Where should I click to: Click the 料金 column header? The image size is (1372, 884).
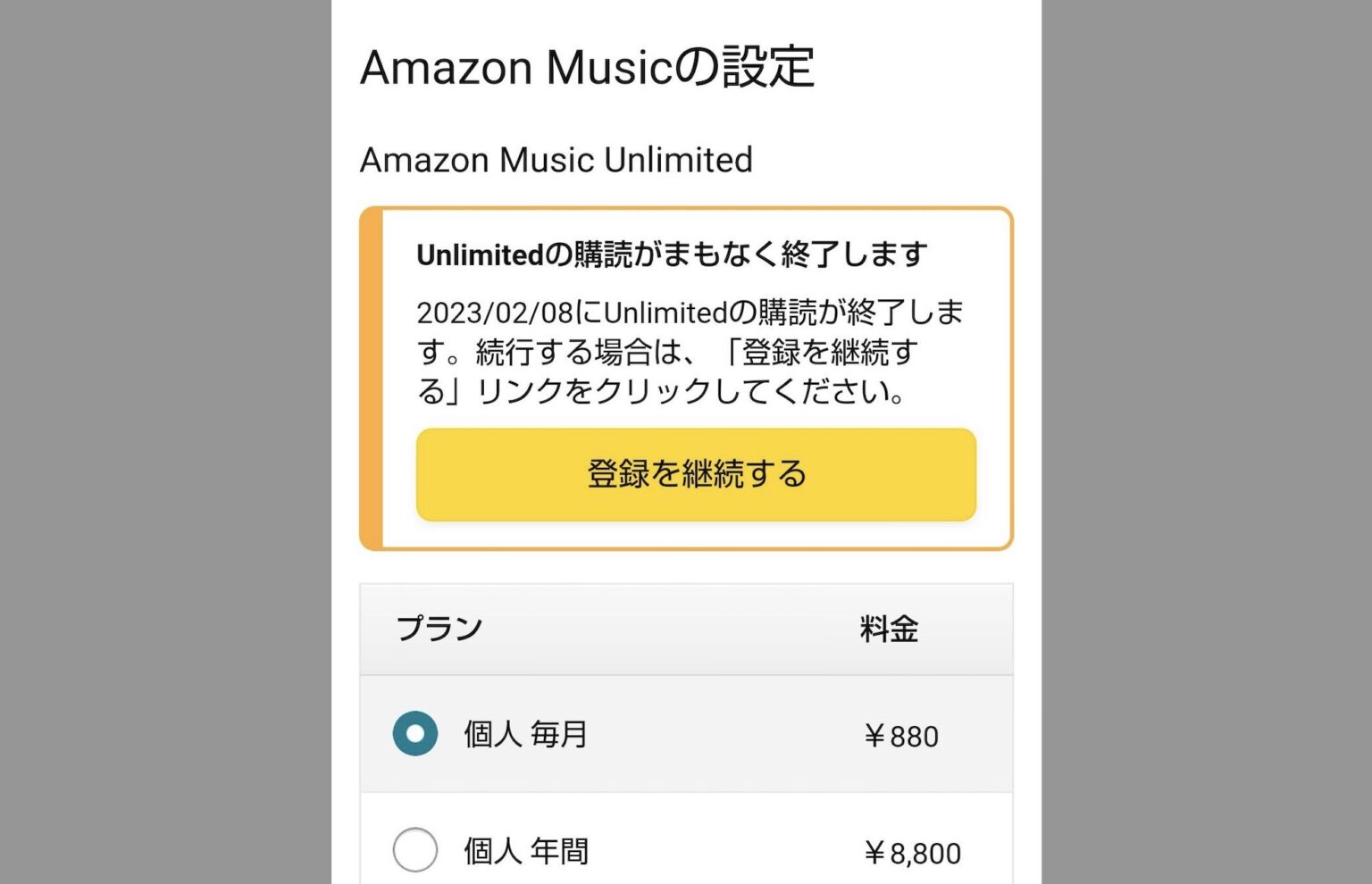click(x=889, y=629)
